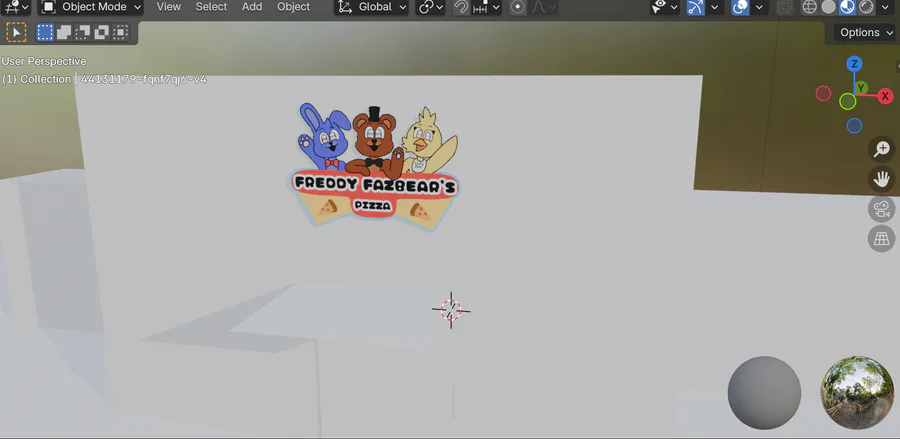Set selection mode to invert

102,33
